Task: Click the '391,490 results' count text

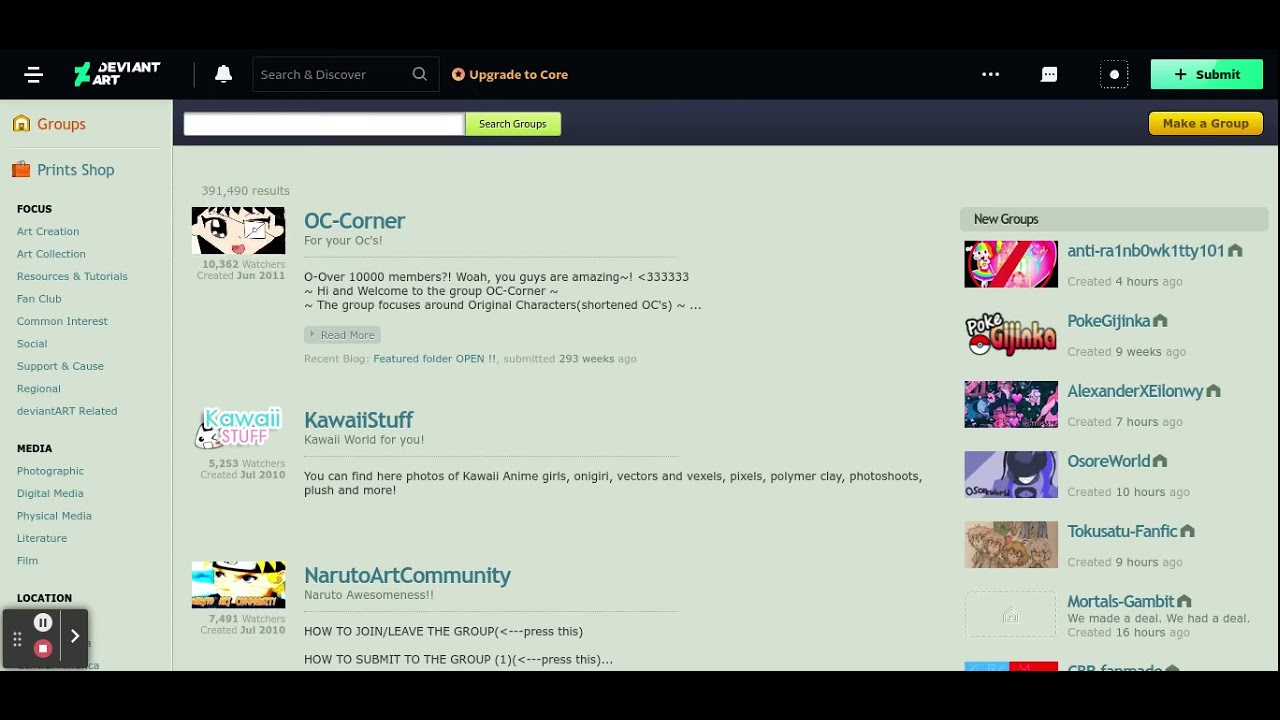Action: [x=245, y=191]
